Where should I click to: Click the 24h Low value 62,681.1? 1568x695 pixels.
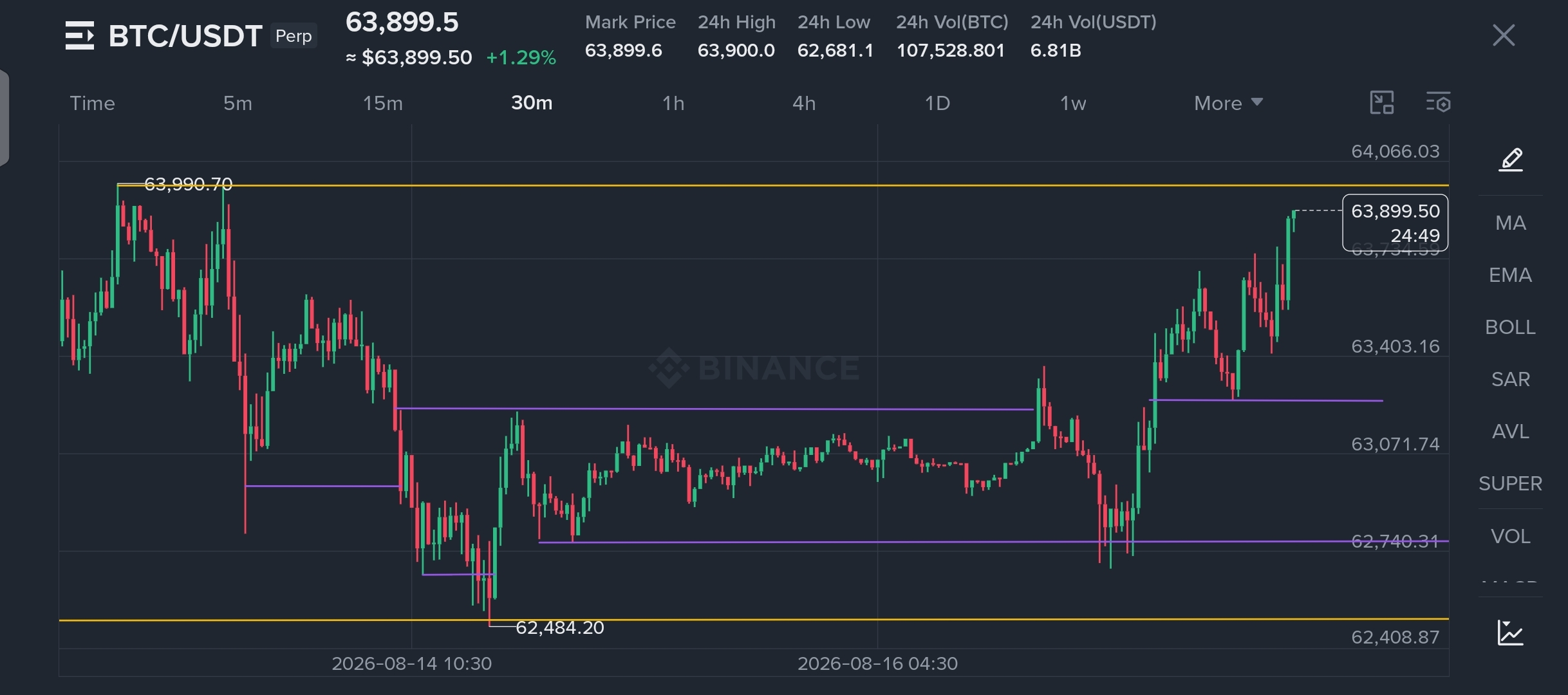pos(835,51)
